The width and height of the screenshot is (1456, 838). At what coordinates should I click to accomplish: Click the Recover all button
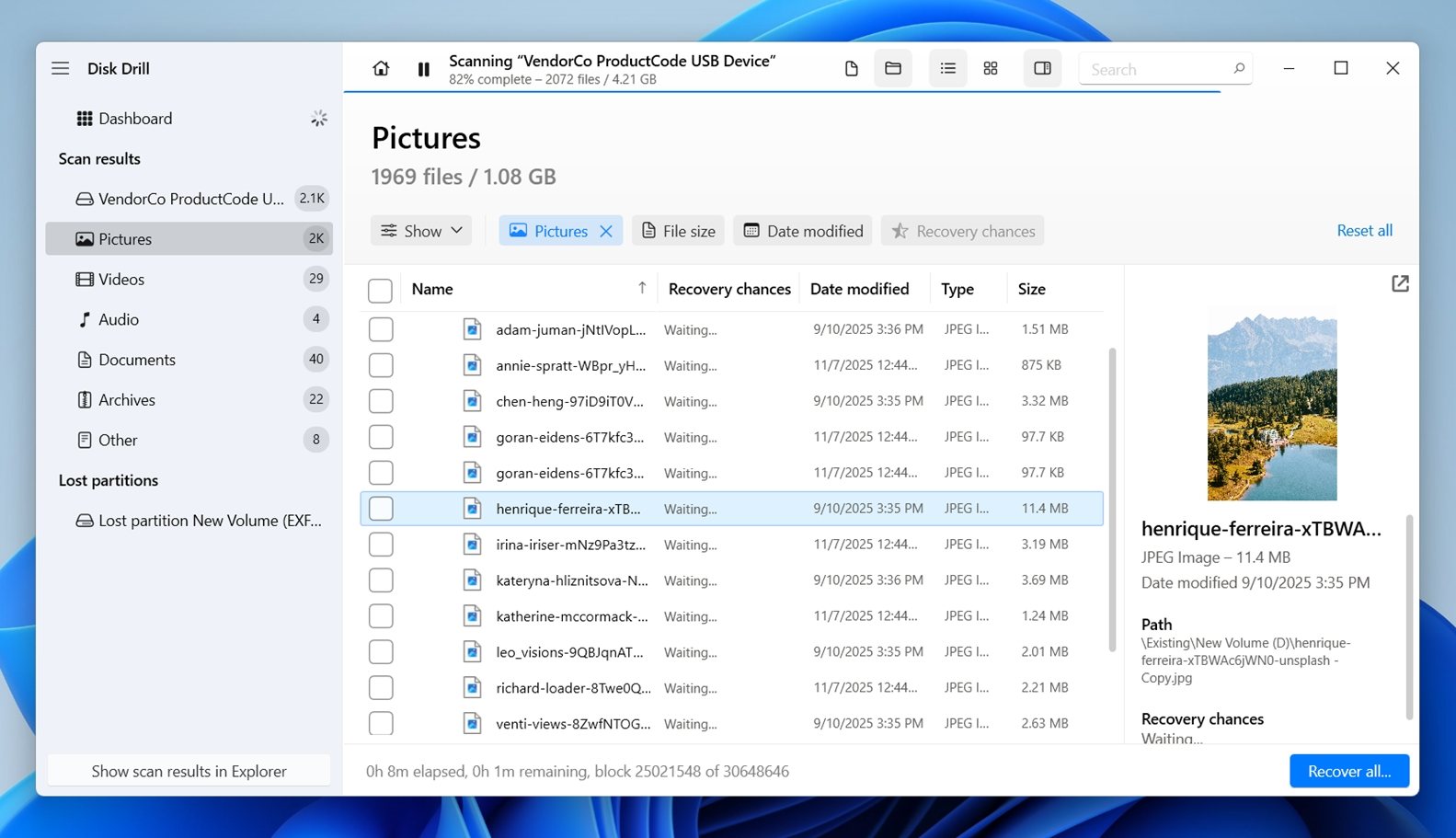pos(1349,771)
